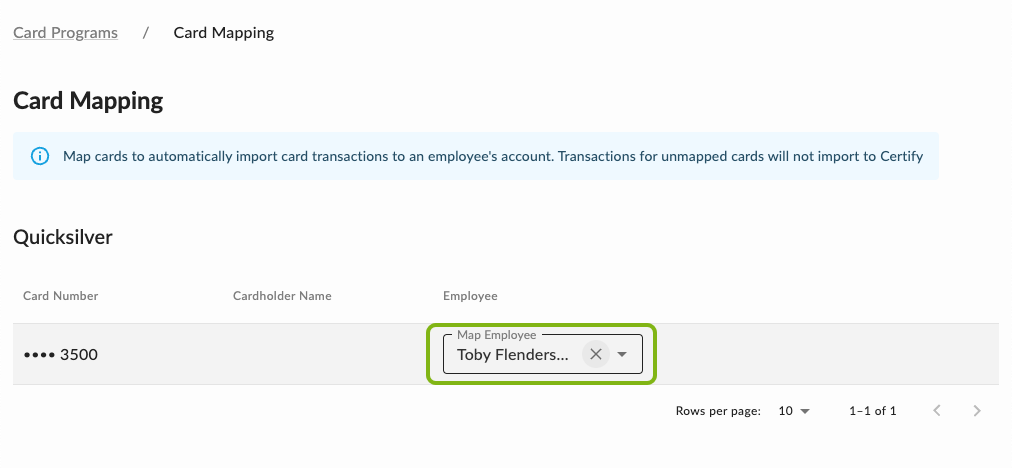Click the breadcrumb slash separator

pos(146,33)
